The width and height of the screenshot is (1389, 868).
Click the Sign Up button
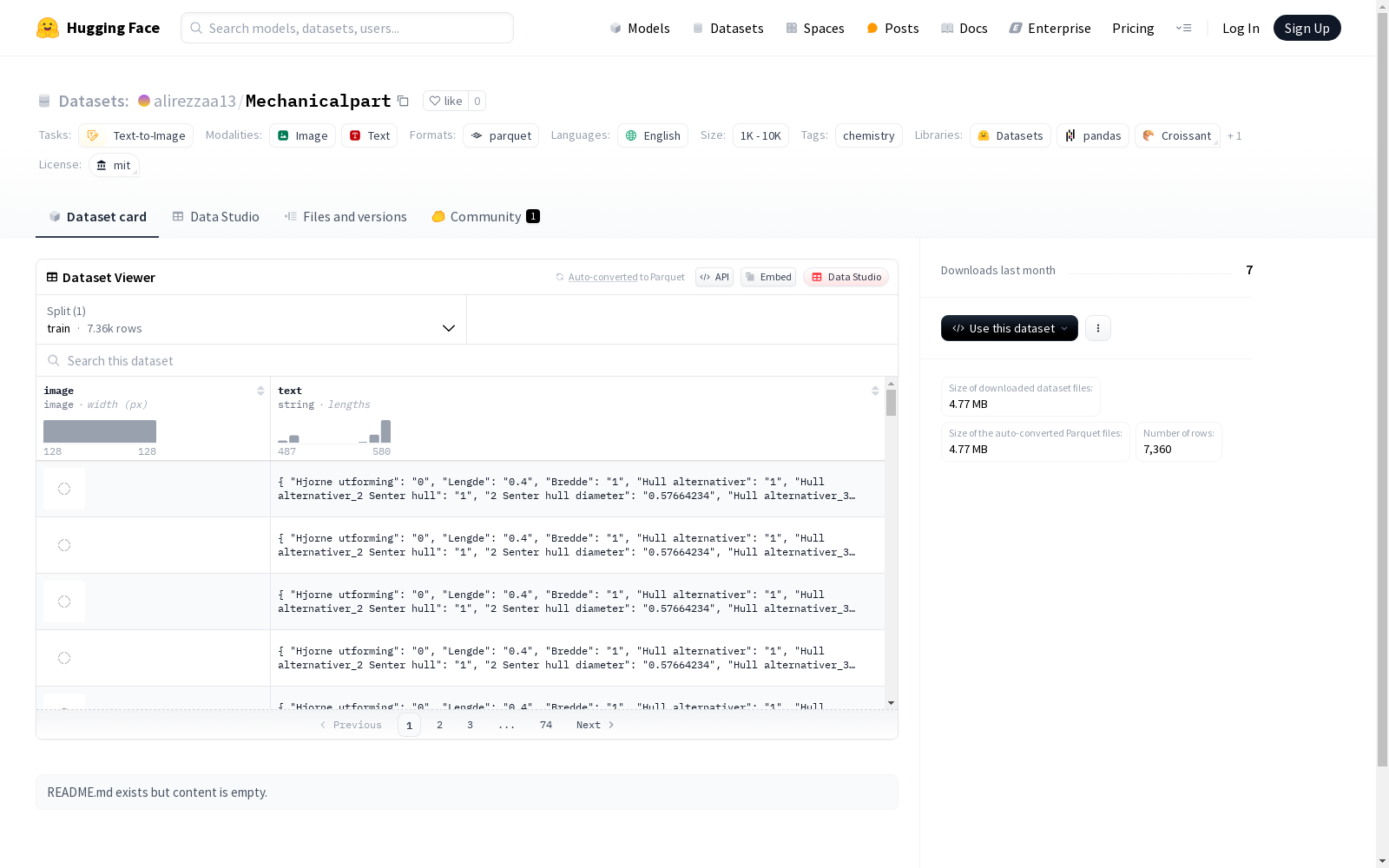1307,28
